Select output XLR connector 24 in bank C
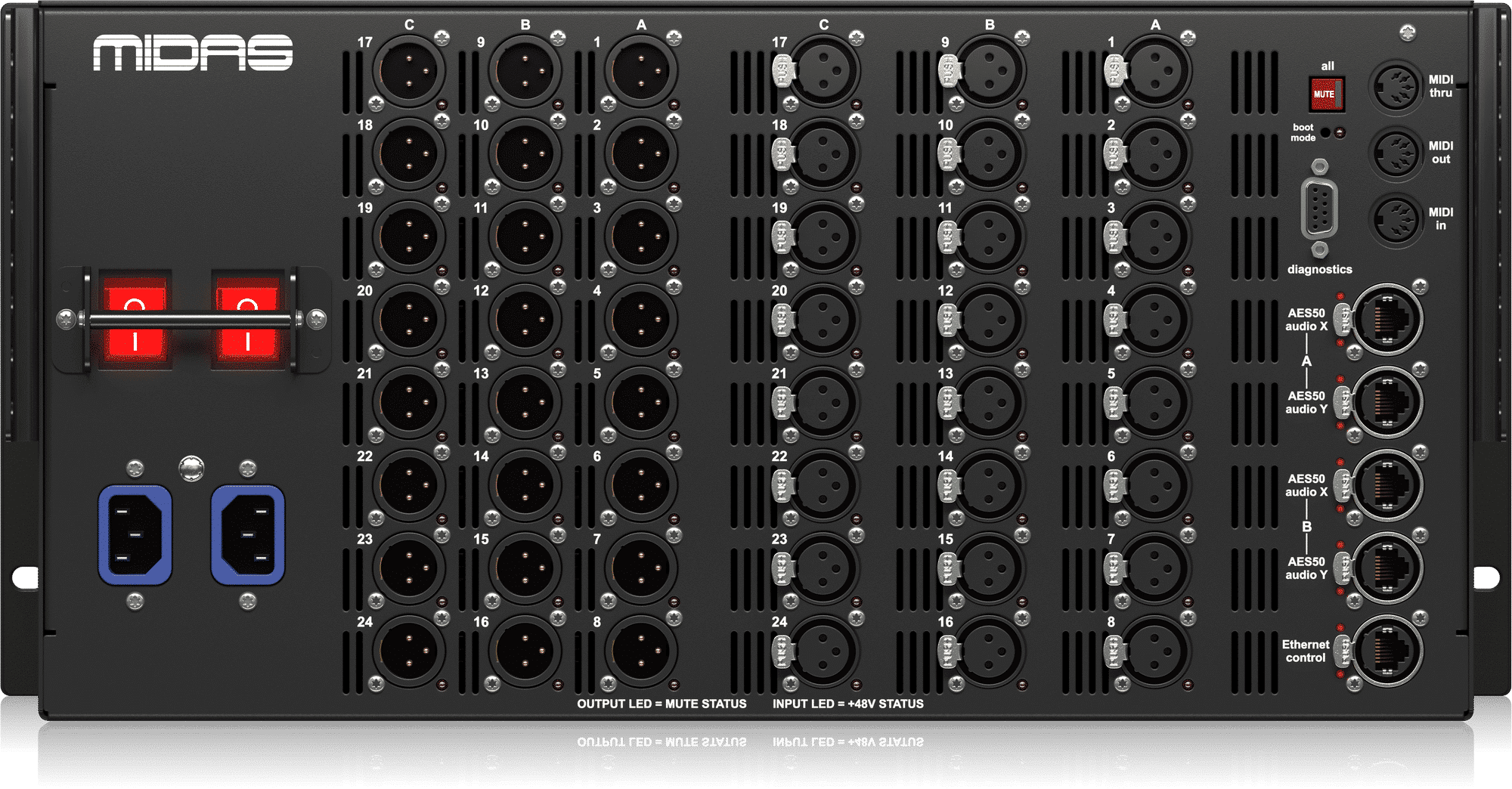Image resolution: width=1512 pixels, height=789 pixels. [x=409, y=651]
